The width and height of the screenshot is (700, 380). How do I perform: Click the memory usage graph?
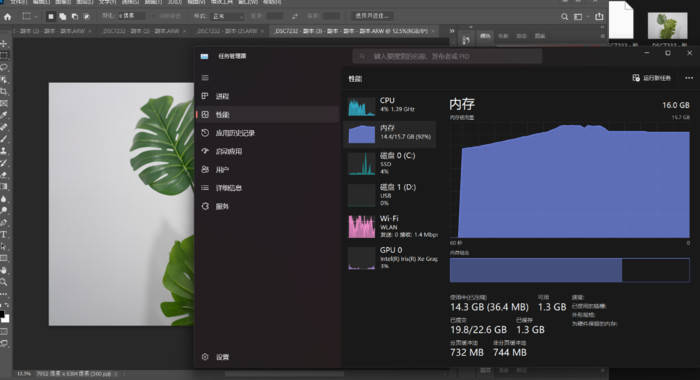(570, 180)
